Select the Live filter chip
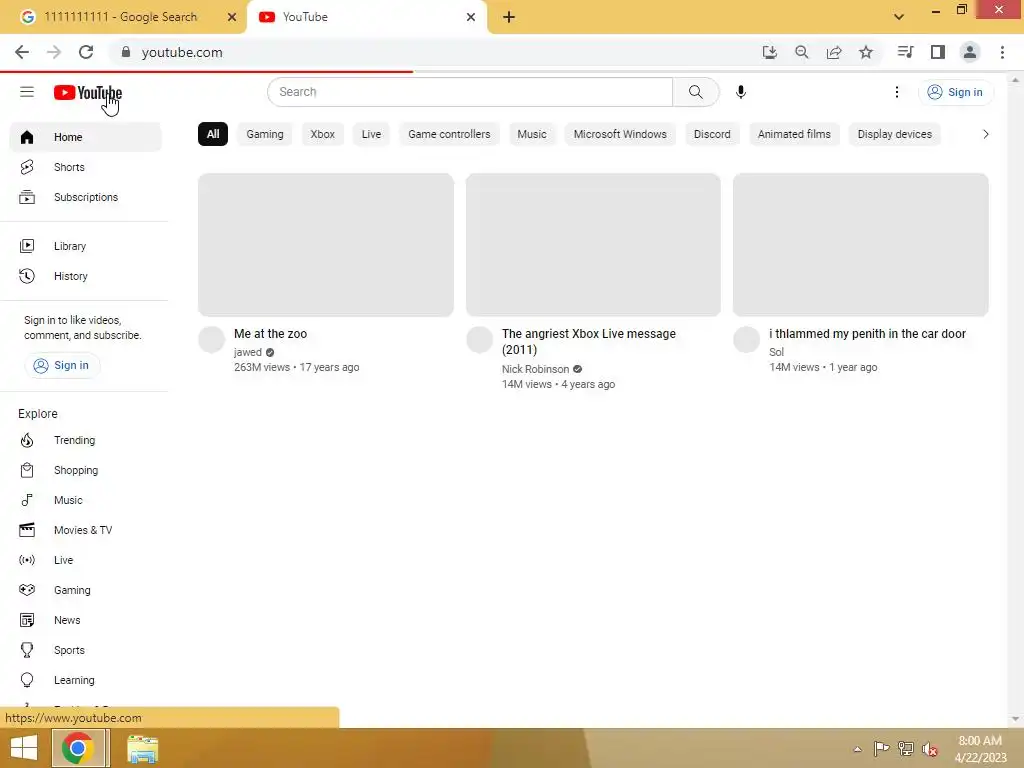1024x768 pixels. (371, 134)
